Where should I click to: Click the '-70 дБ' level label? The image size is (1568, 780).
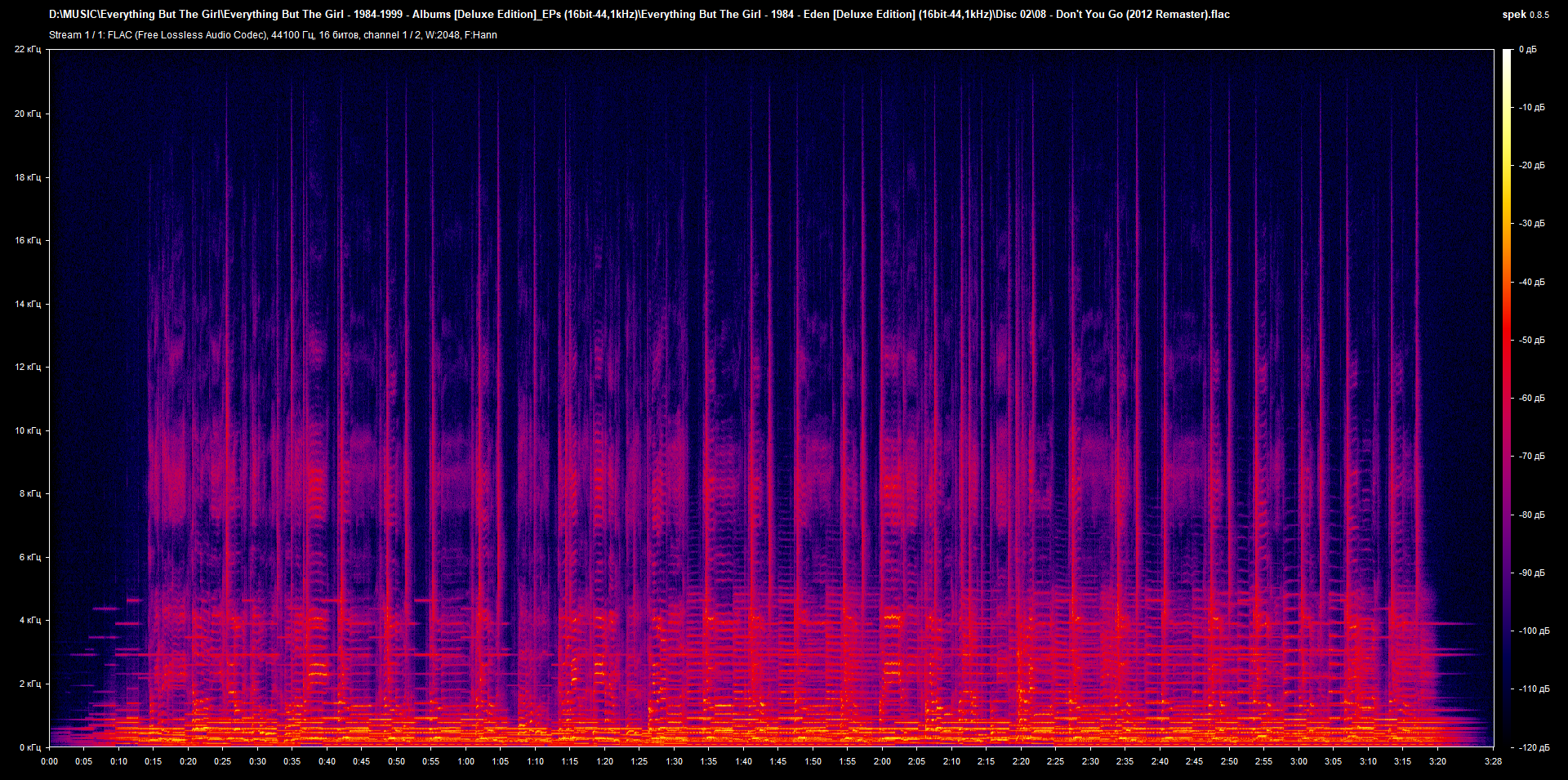coord(1531,457)
